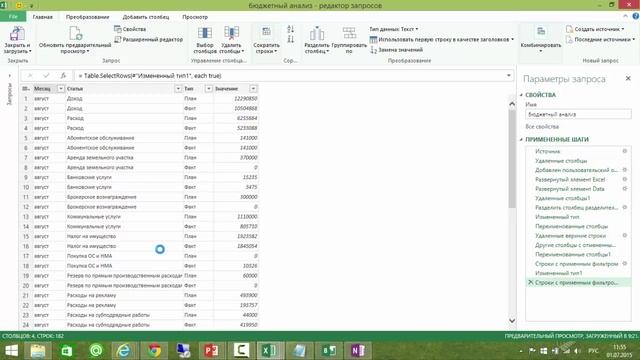Click the scroll down arrow of the table
The width and height of the screenshot is (640, 360).
[512, 320]
